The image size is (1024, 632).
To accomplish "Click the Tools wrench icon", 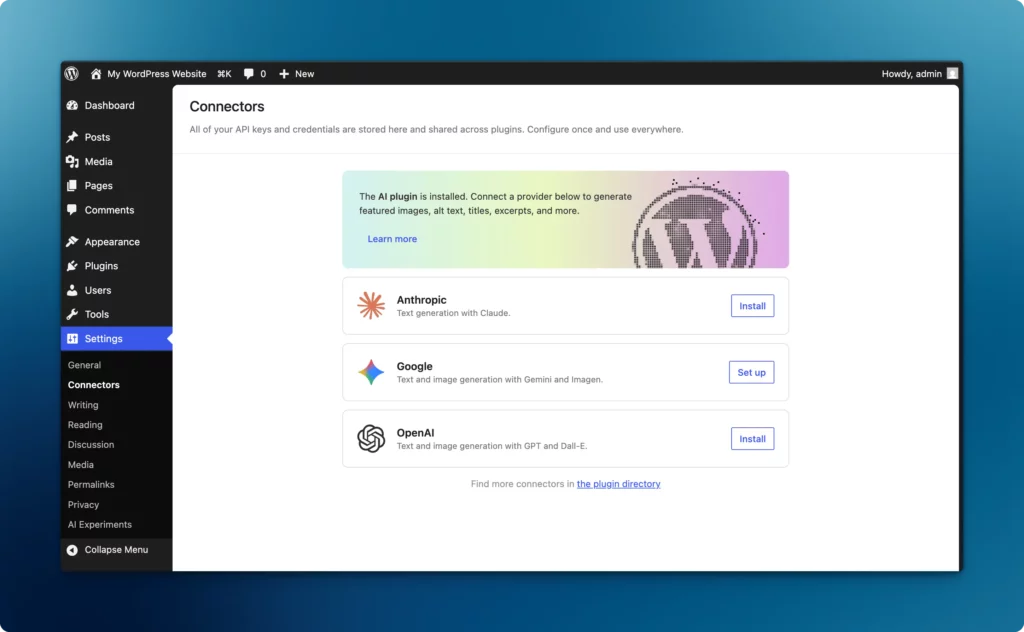I will coord(72,314).
